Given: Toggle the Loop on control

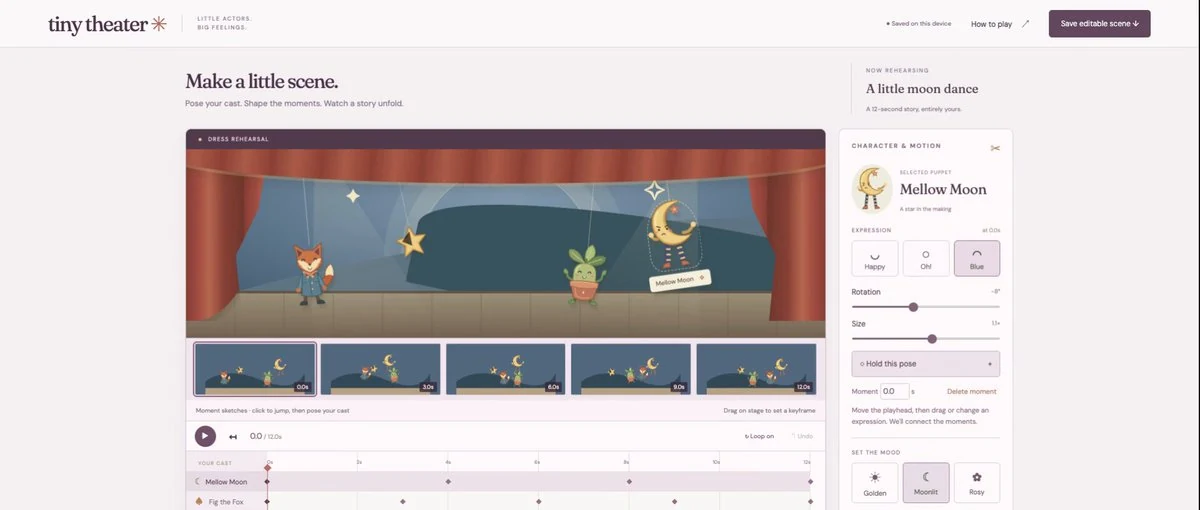Looking at the screenshot, I should pos(760,436).
